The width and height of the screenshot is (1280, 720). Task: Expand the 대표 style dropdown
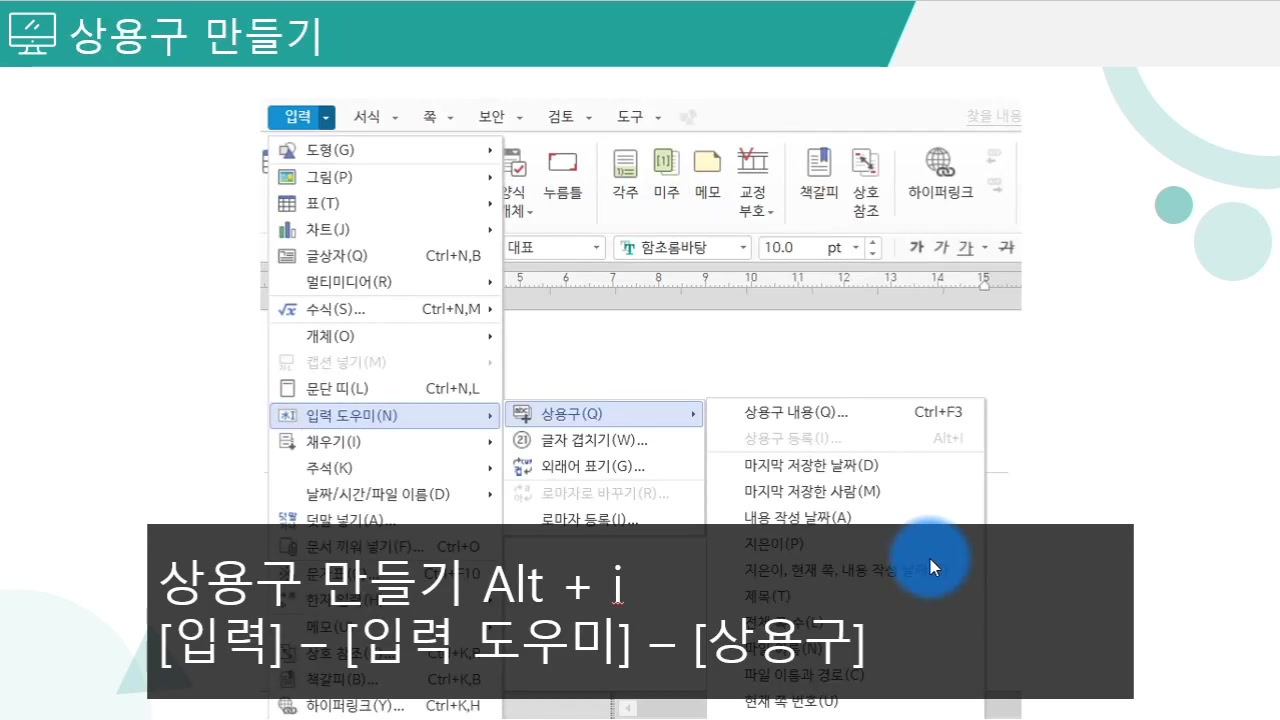[x=595, y=247]
